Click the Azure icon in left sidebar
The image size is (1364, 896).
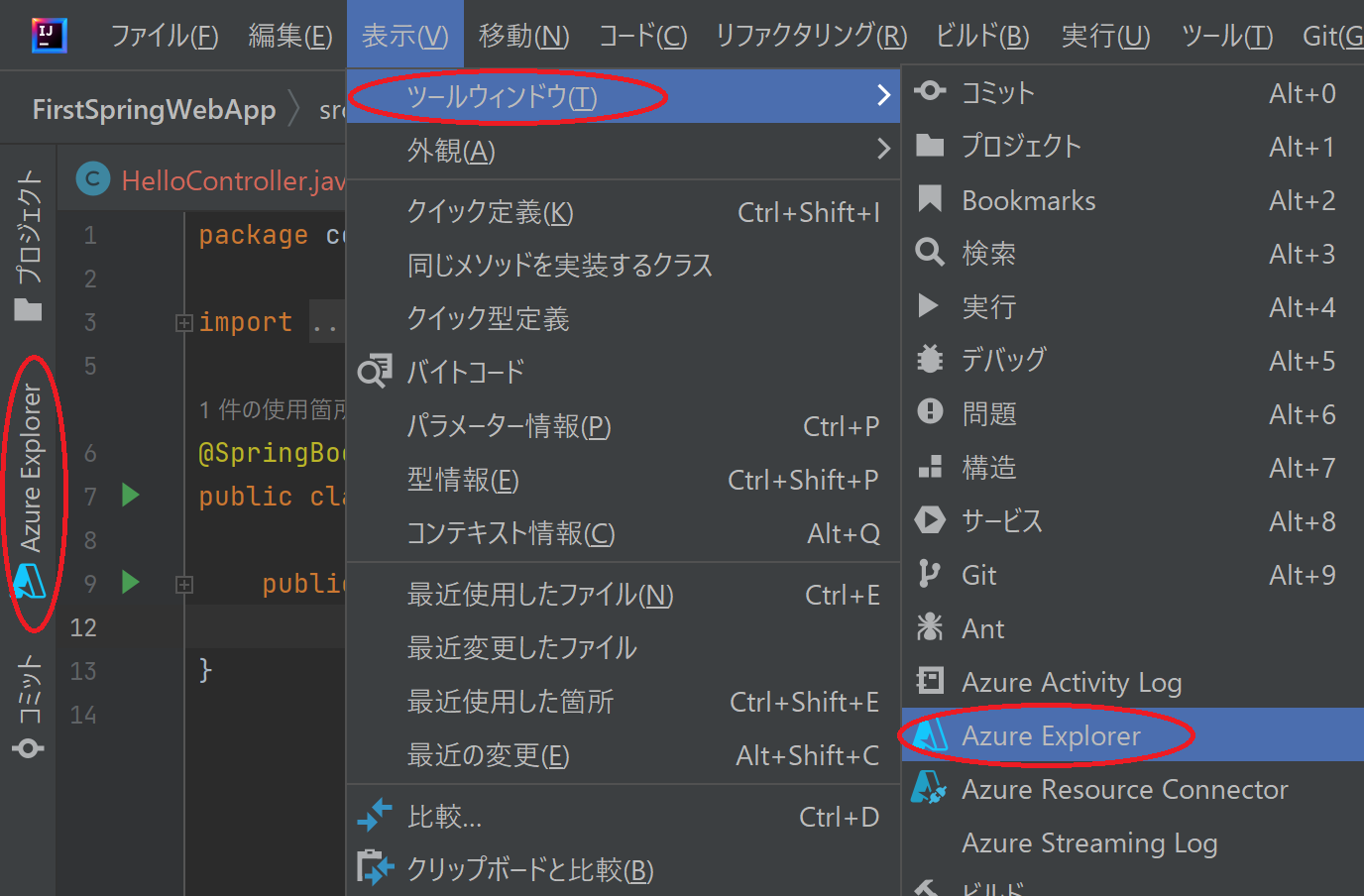[29, 583]
